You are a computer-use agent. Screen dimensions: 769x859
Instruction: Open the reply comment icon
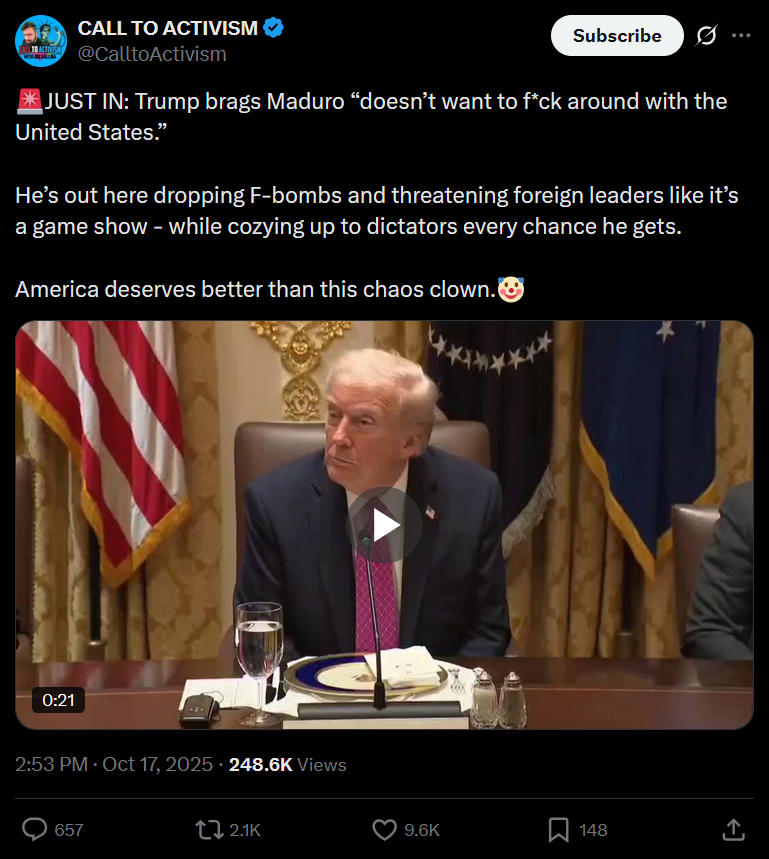coord(35,829)
